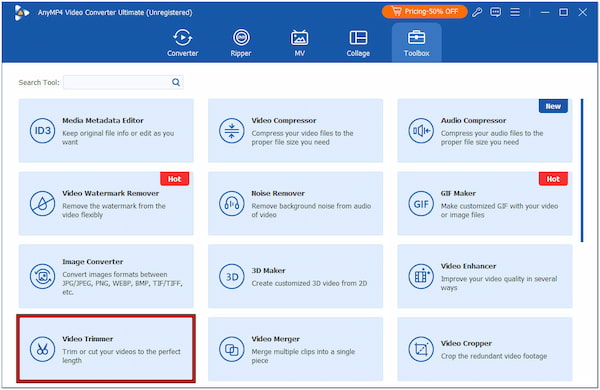Click 'Make customized GIF' description
This screenshot has height=390, width=600.
pyautogui.click(x=499, y=211)
